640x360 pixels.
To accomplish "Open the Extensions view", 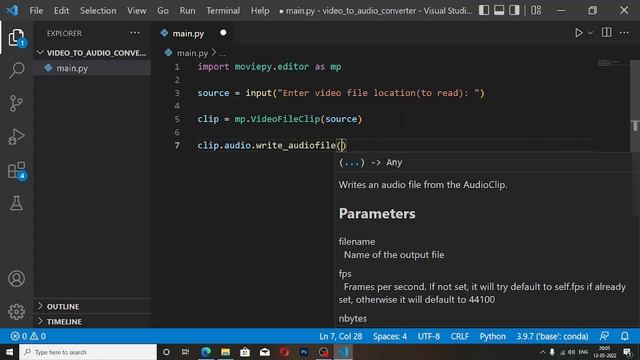I will [16, 170].
